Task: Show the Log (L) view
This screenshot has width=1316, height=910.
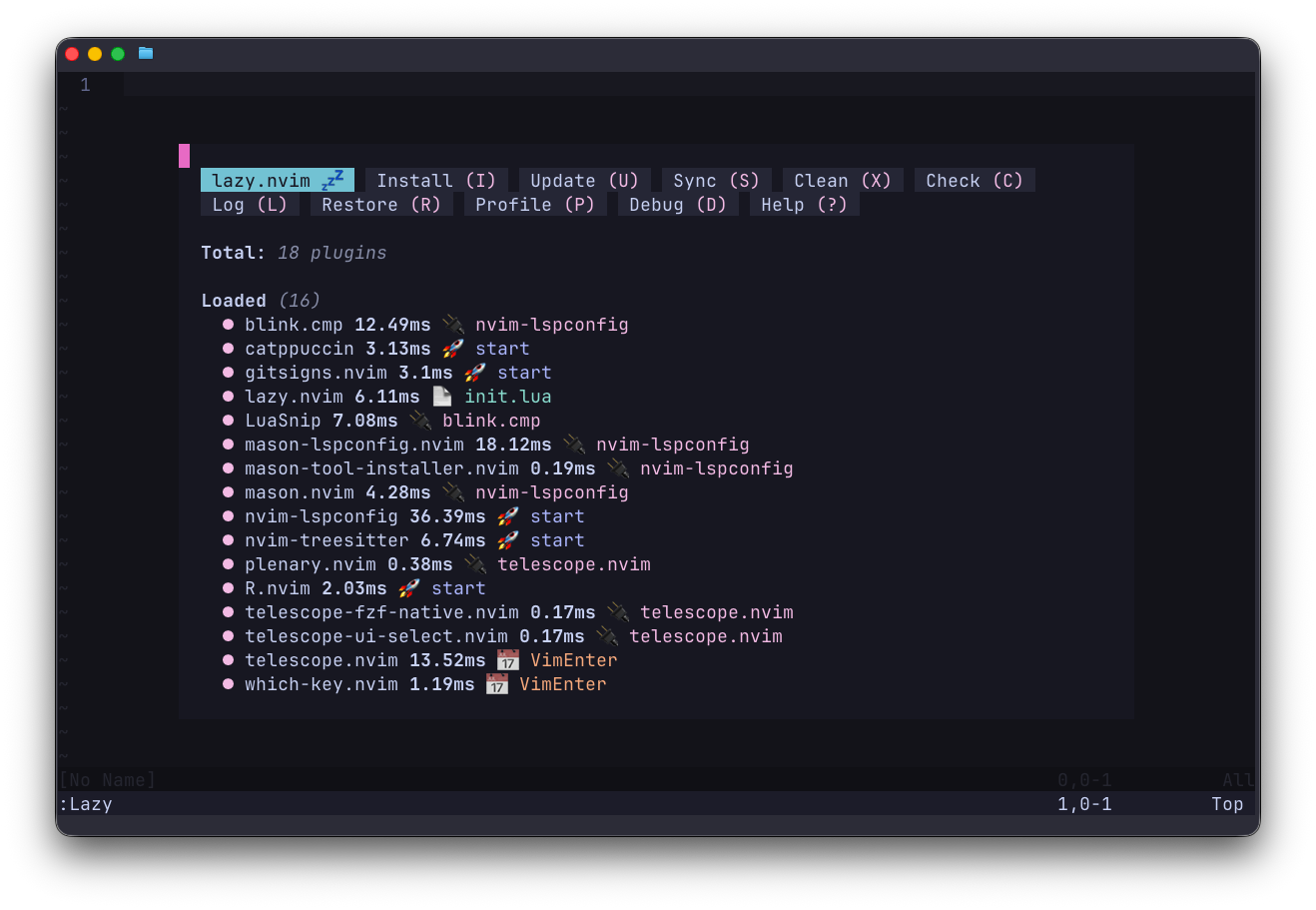Action: (x=250, y=205)
